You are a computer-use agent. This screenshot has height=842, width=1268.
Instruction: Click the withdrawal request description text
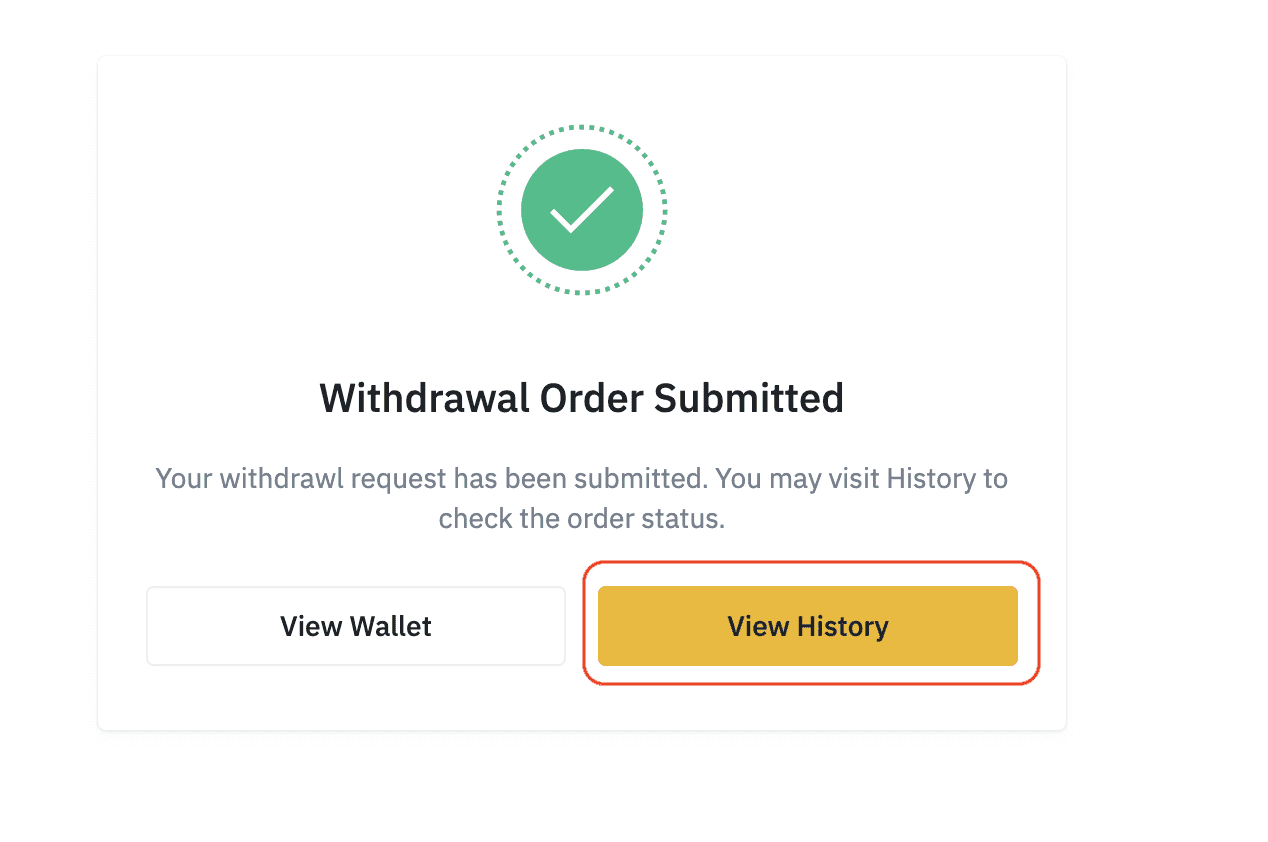click(581, 498)
